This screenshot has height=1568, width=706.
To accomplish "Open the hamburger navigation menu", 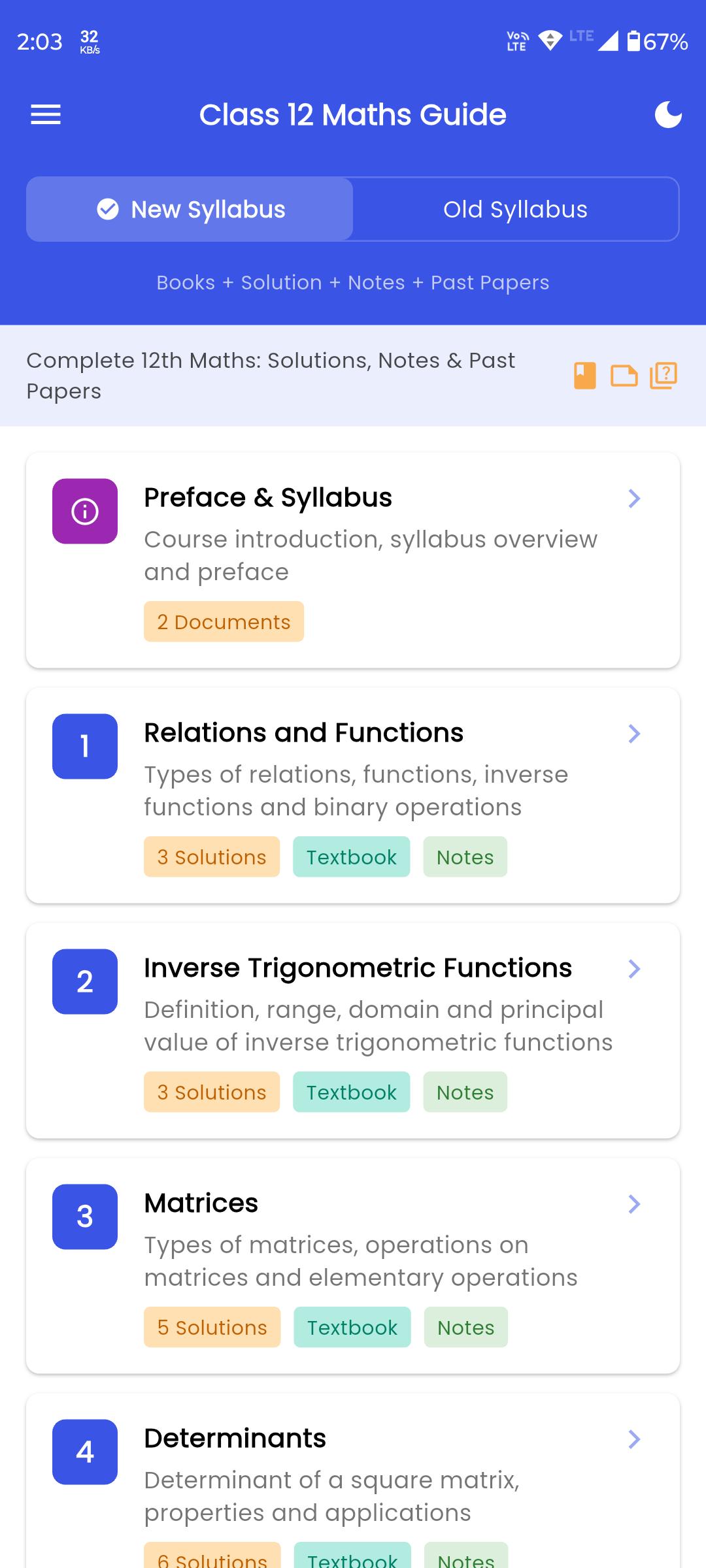I will pos(46,115).
